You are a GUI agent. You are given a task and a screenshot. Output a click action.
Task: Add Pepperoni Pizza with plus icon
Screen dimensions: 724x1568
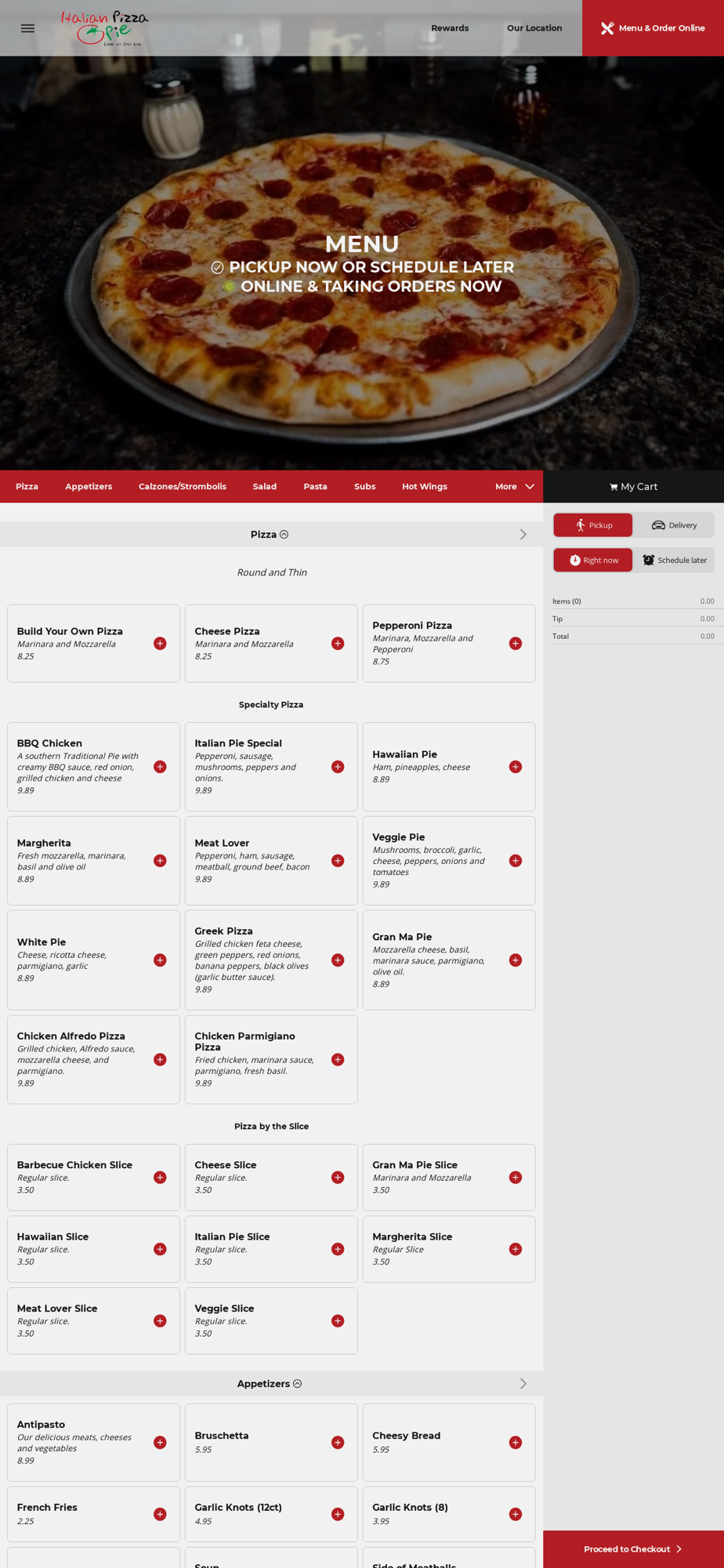click(516, 644)
